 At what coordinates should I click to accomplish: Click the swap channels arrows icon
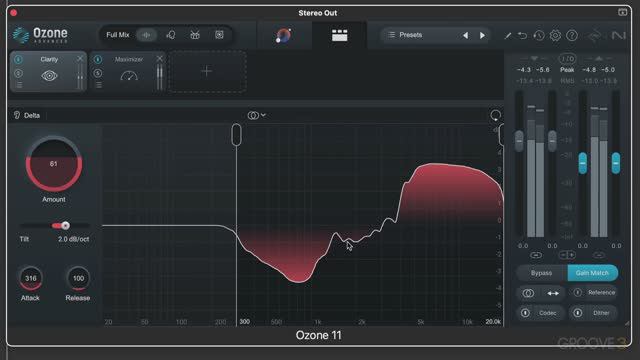tap(553, 293)
